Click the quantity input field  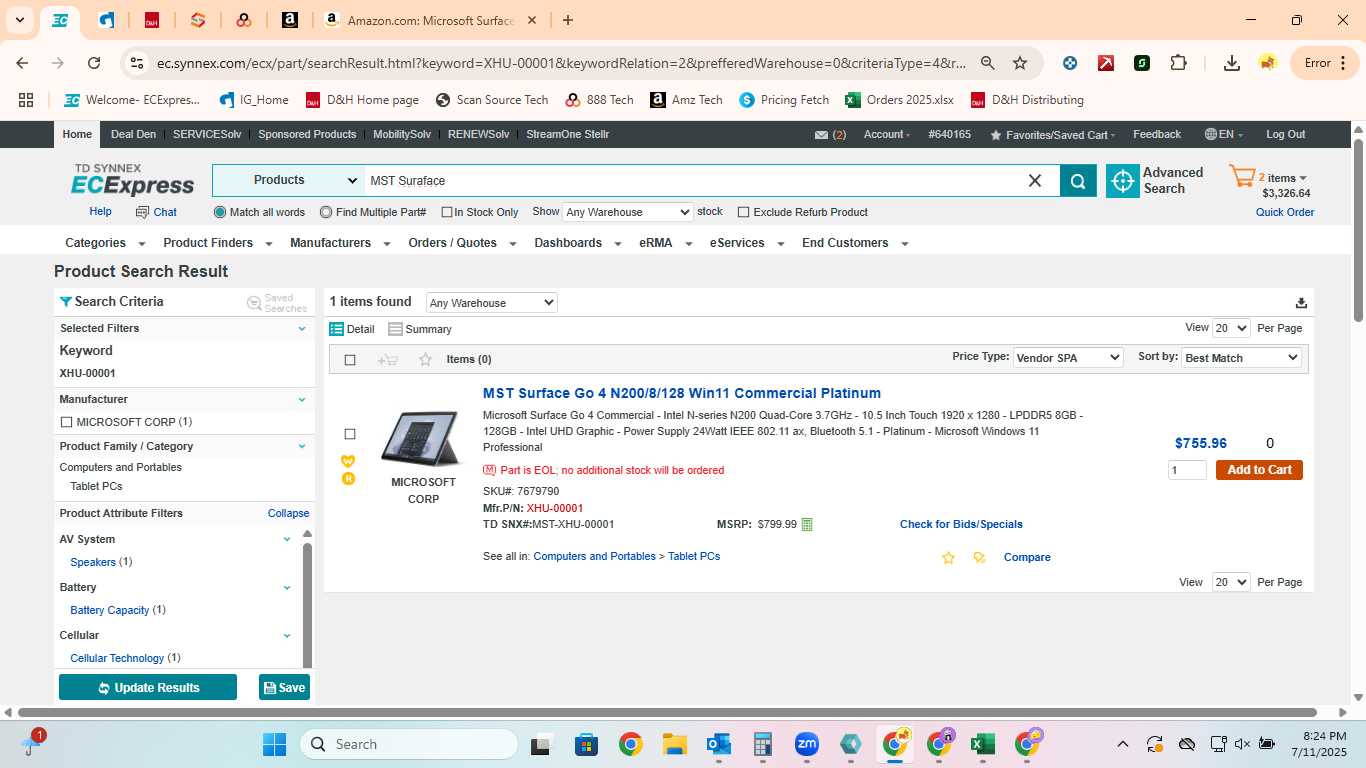point(1187,470)
